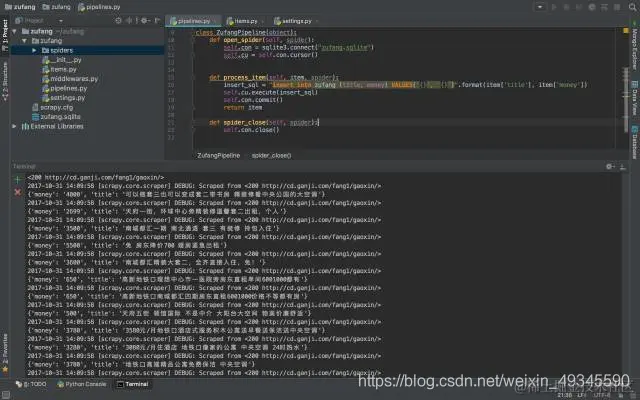Switch to the settings.py editor tab

293,21
